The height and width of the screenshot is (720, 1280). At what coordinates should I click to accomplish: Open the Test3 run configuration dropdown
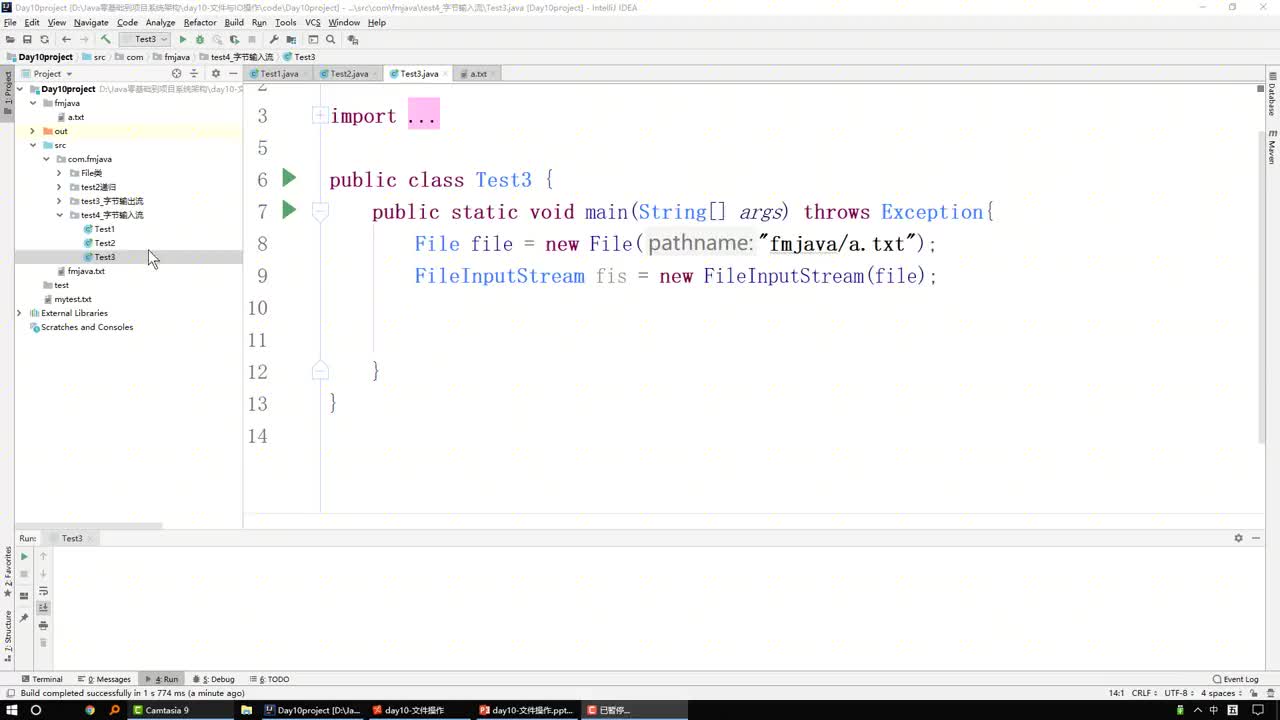pyautogui.click(x=145, y=40)
